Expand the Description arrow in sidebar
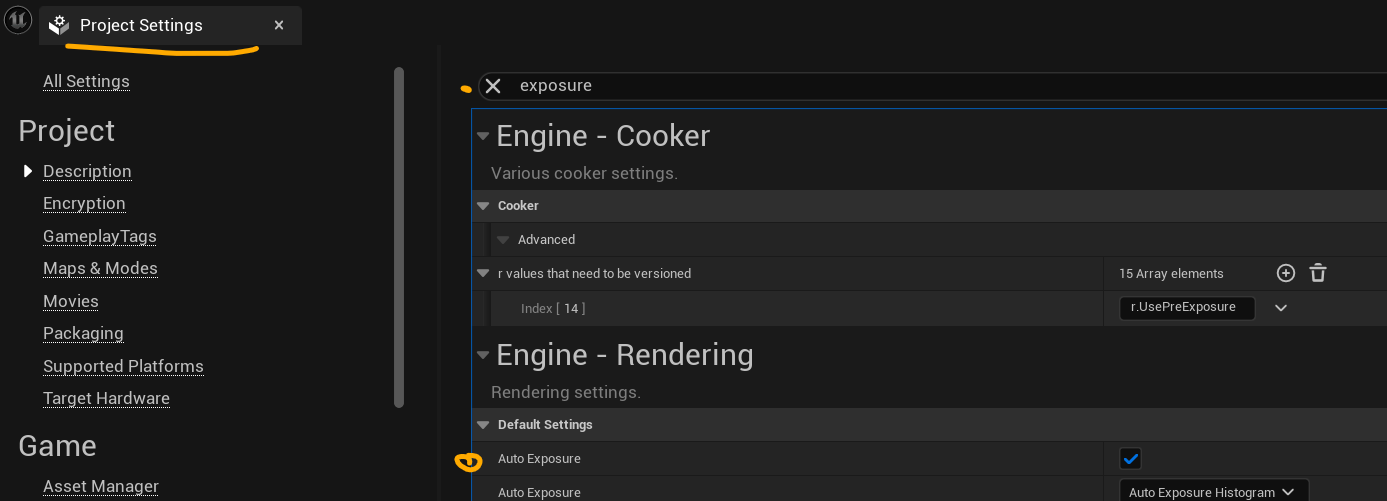This screenshot has height=501, width=1387. pos(28,171)
